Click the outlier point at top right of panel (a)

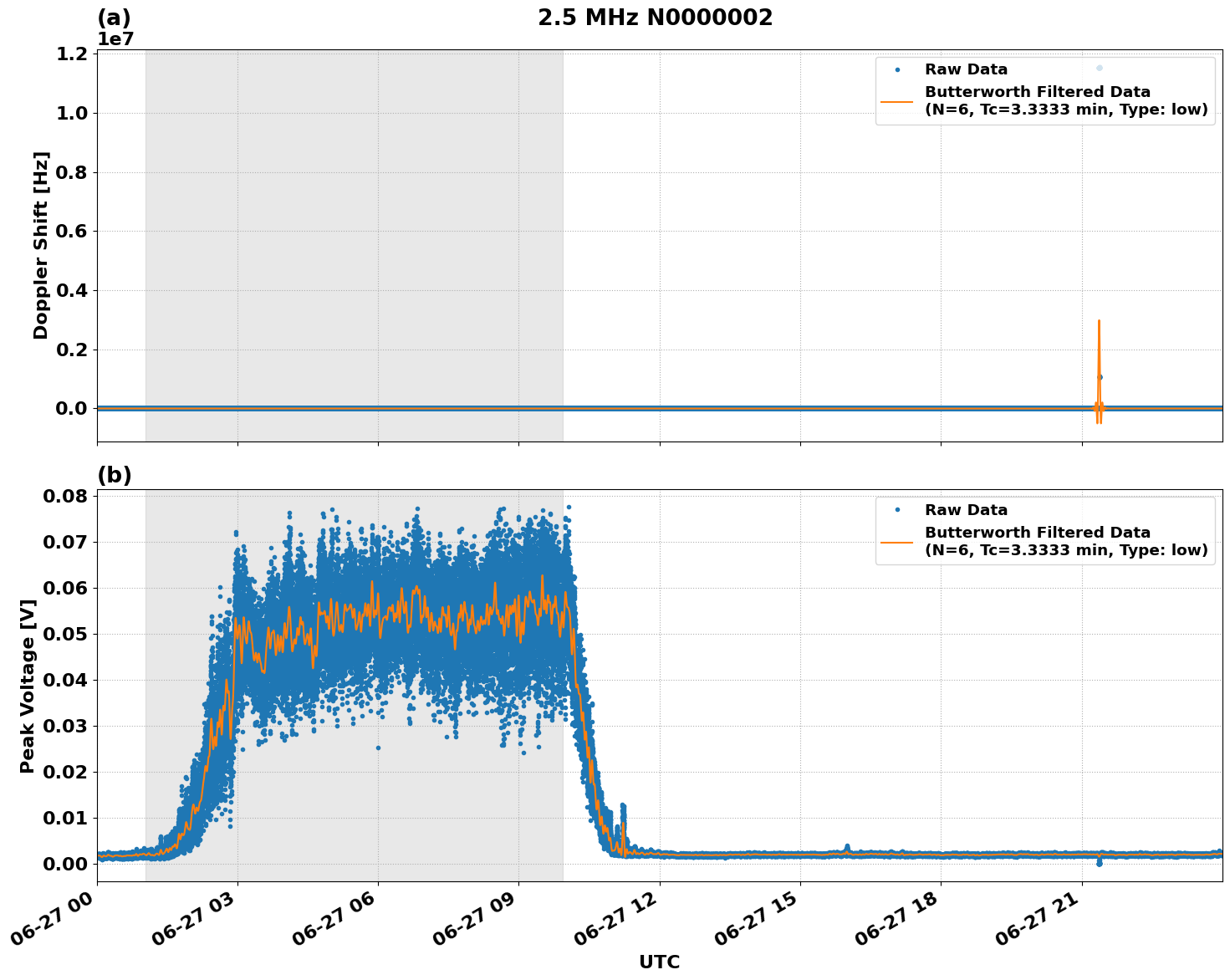click(1099, 66)
